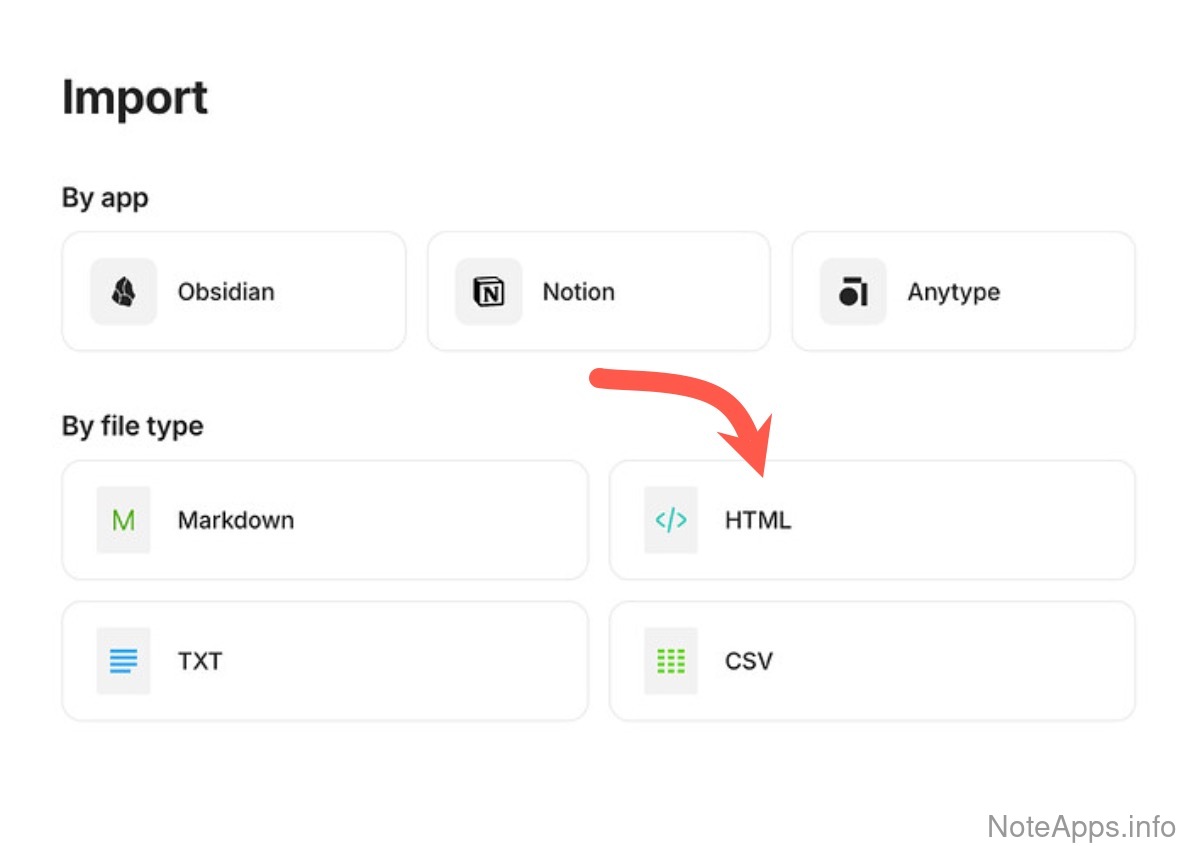Click the "By file type" section heading
This screenshot has width=1178, height=846.
(x=133, y=426)
